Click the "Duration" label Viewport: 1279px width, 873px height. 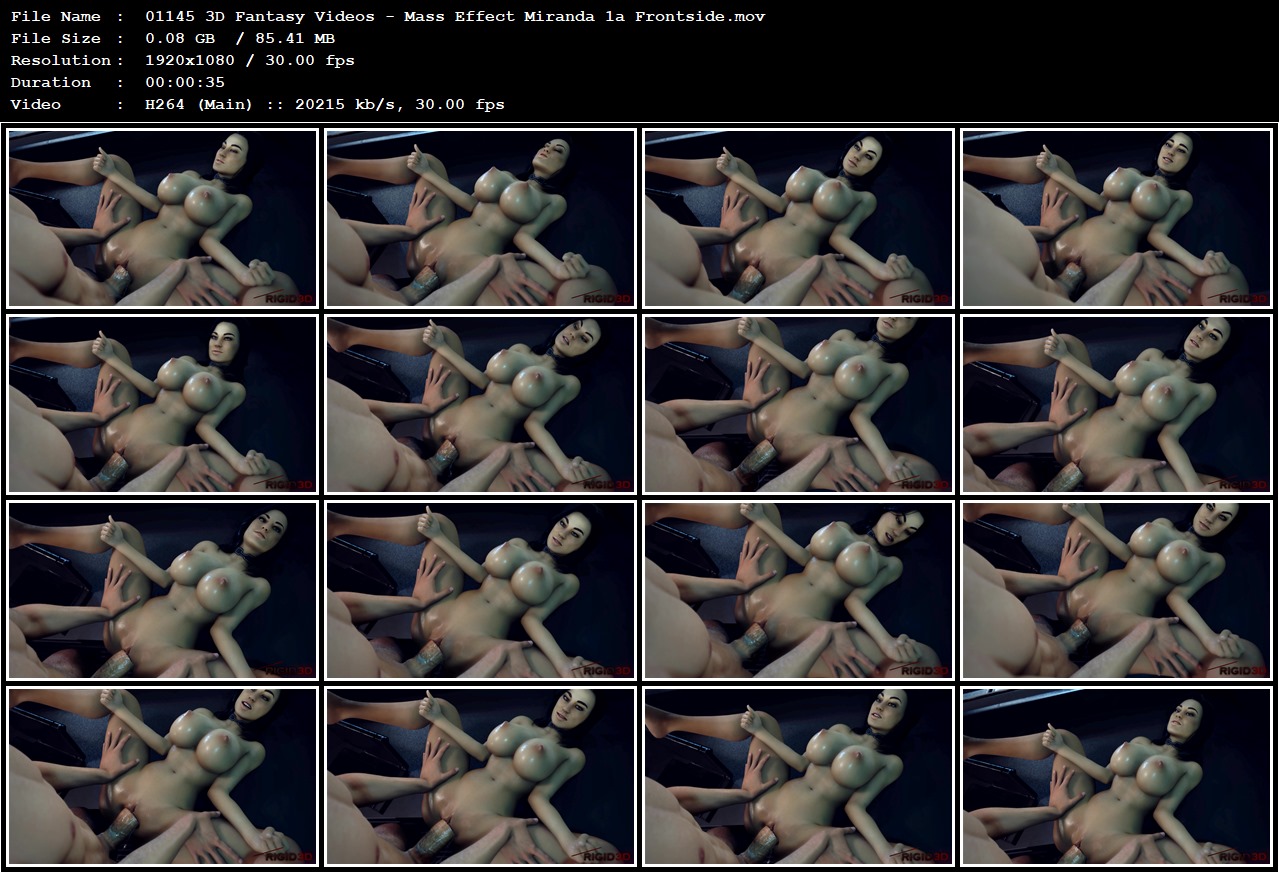(50, 82)
